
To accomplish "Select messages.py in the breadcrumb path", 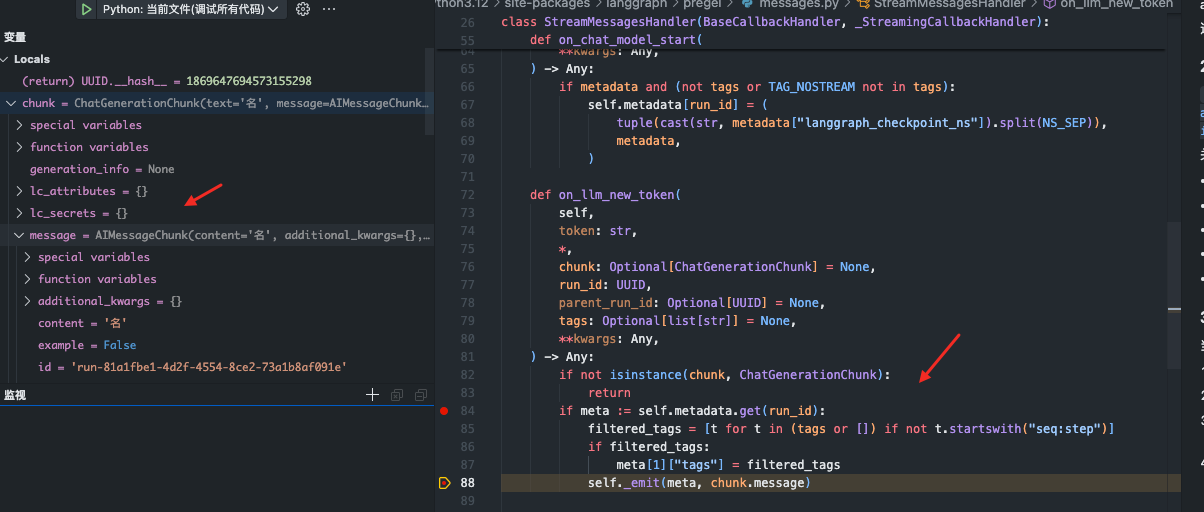I will (x=790, y=4).
